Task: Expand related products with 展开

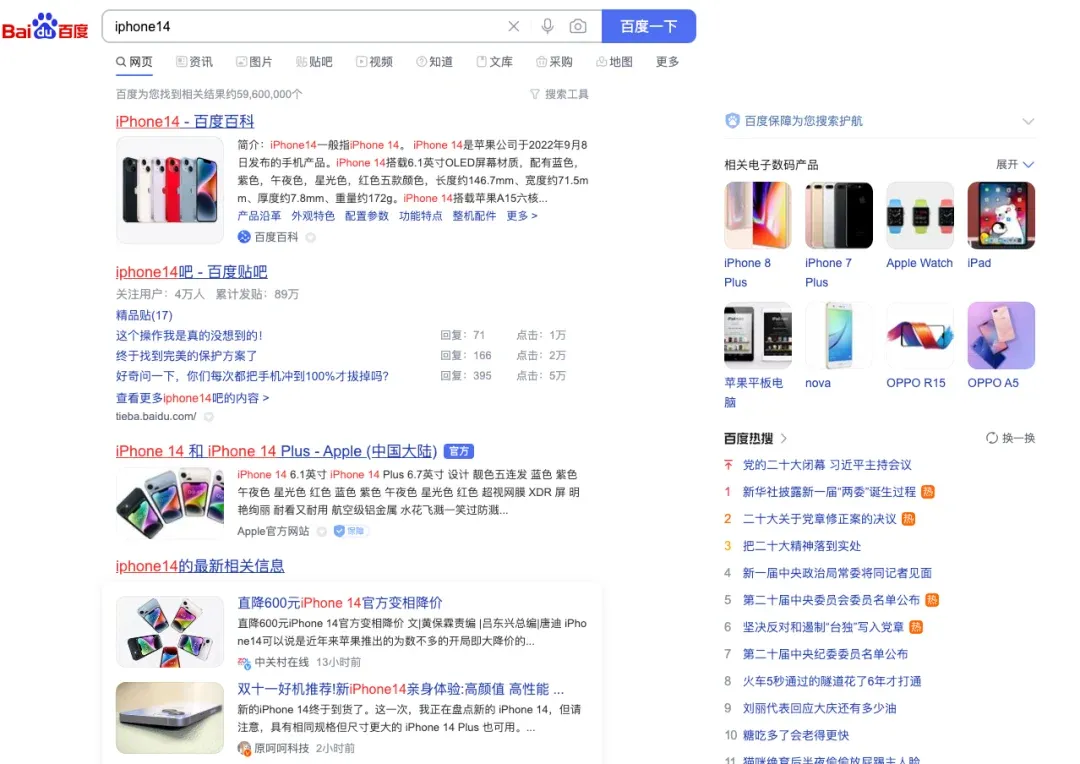Action: (1015, 165)
